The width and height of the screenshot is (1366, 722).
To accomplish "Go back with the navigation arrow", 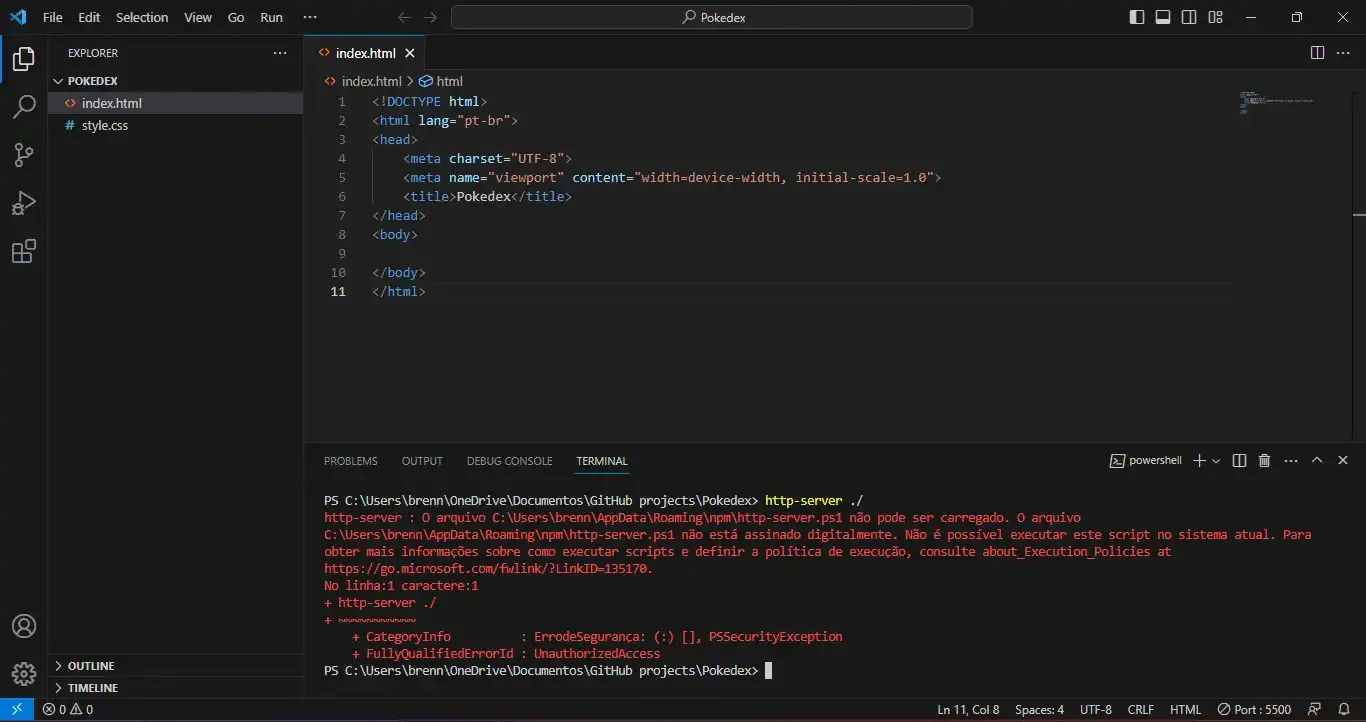I will (404, 17).
